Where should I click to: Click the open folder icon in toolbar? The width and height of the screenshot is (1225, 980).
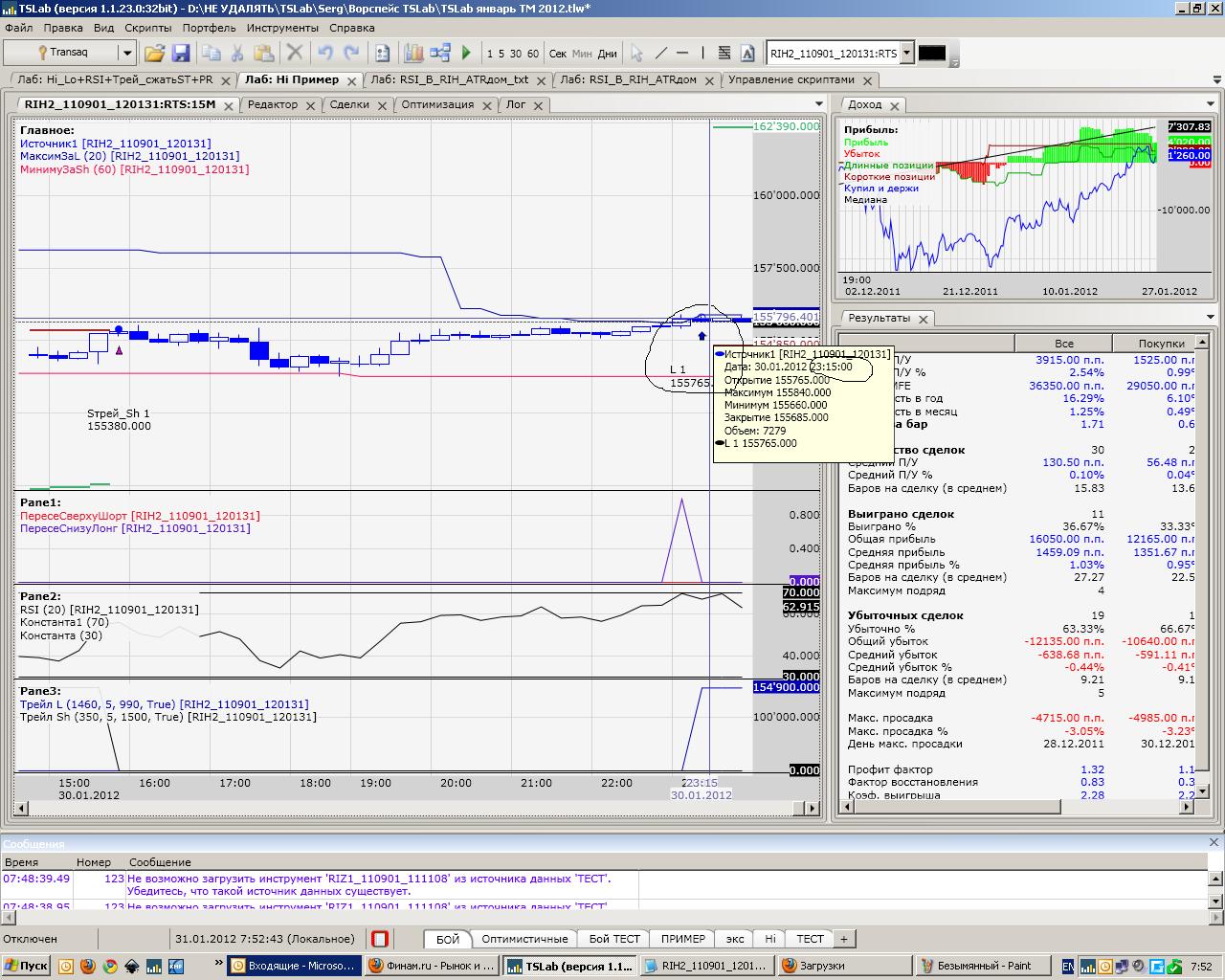pos(154,54)
